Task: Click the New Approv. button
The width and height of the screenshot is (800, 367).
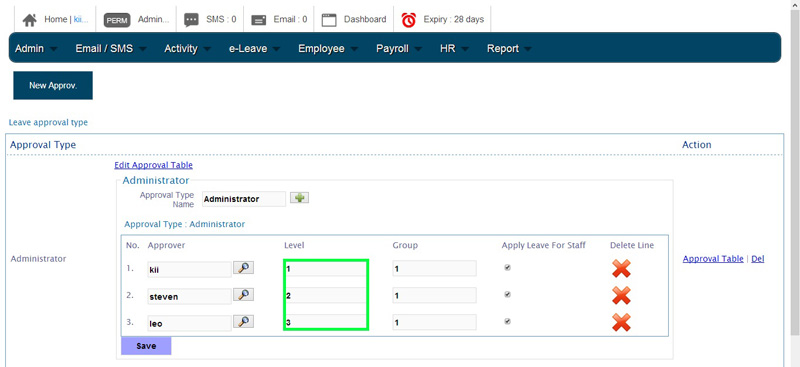Action: click(53, 85)
